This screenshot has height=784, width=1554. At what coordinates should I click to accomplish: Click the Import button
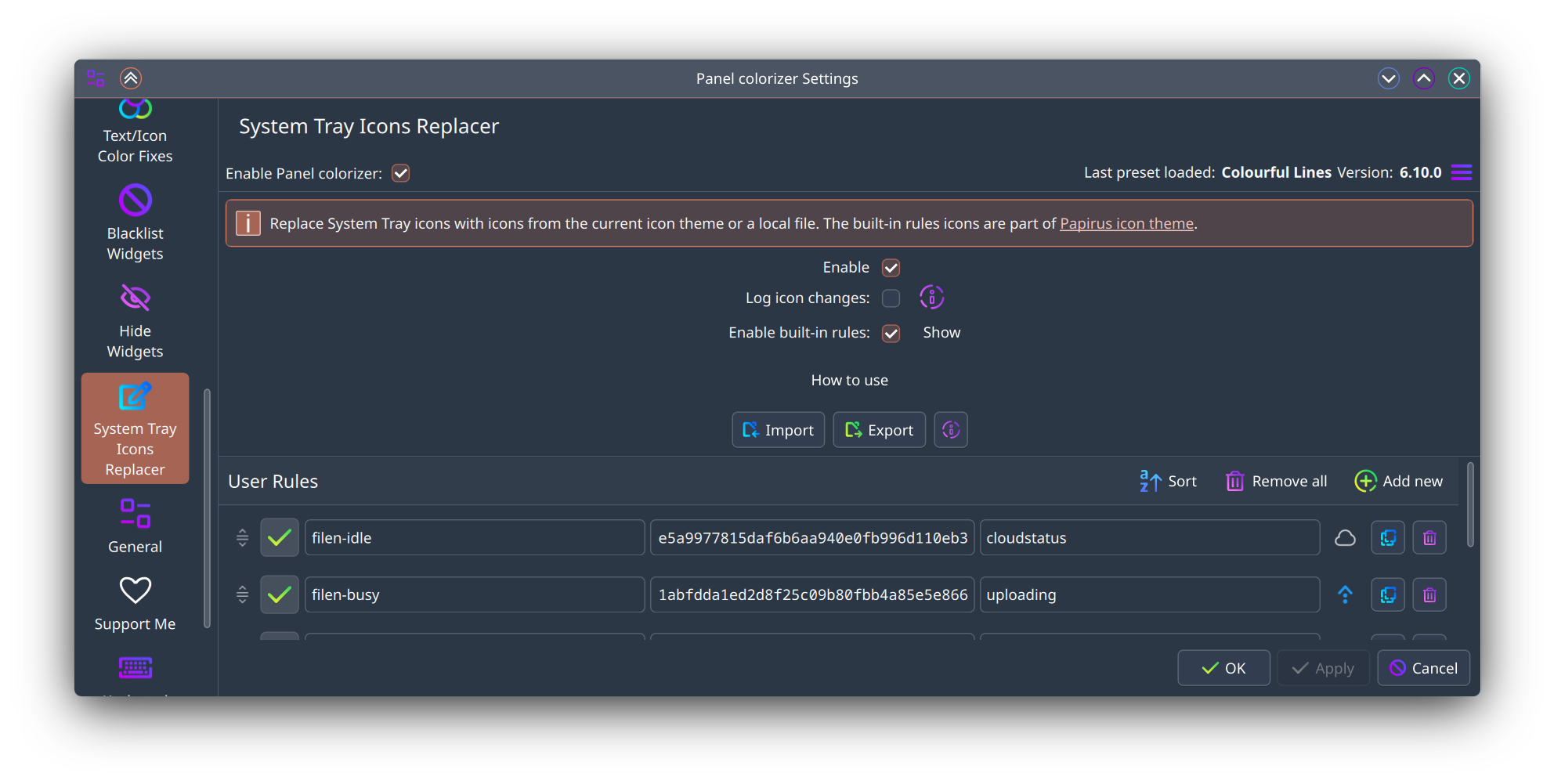779,430
